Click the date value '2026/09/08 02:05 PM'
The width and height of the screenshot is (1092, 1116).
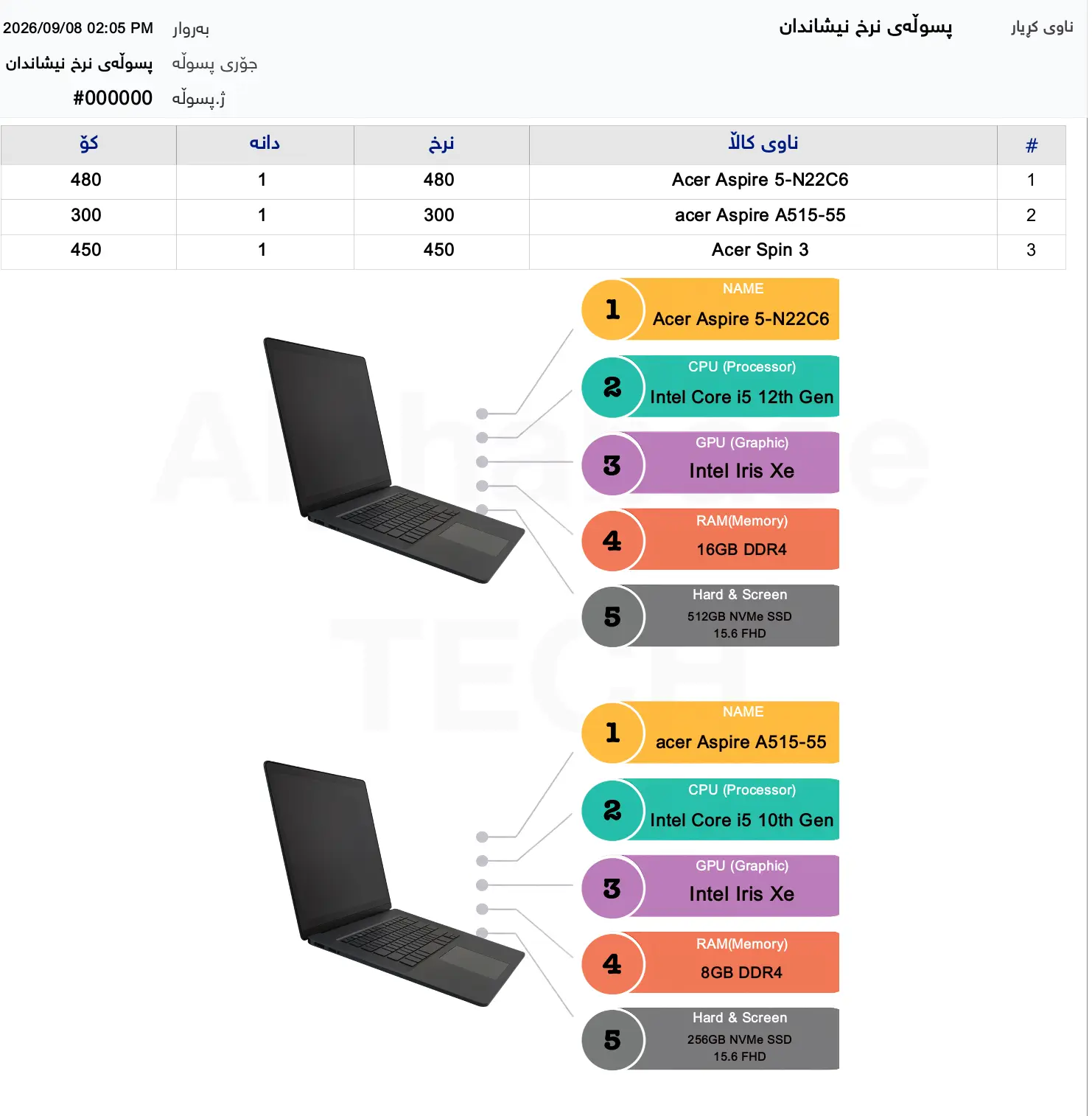tap(78, 28)
